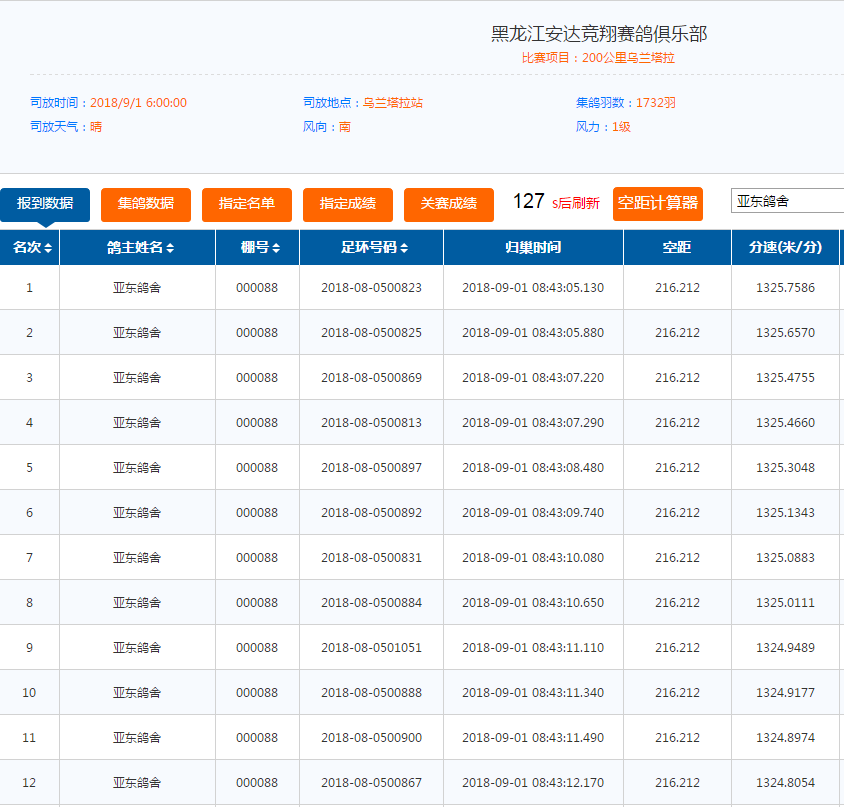844x807 pixels.
Task: Select ring number 2018-08-0500888
Action: (x=371, y=692)
